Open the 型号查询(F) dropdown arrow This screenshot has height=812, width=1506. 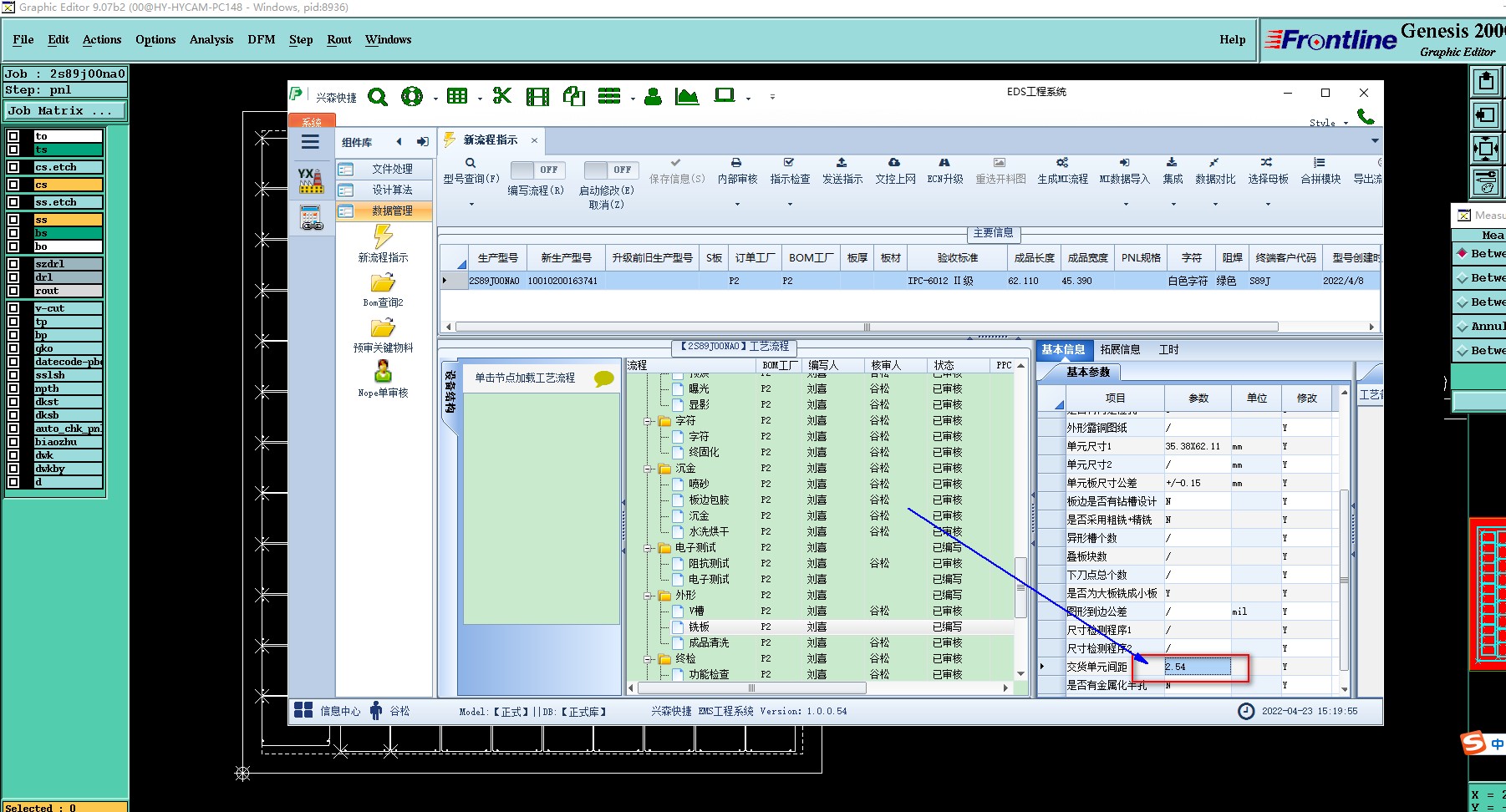coord(471,204)
